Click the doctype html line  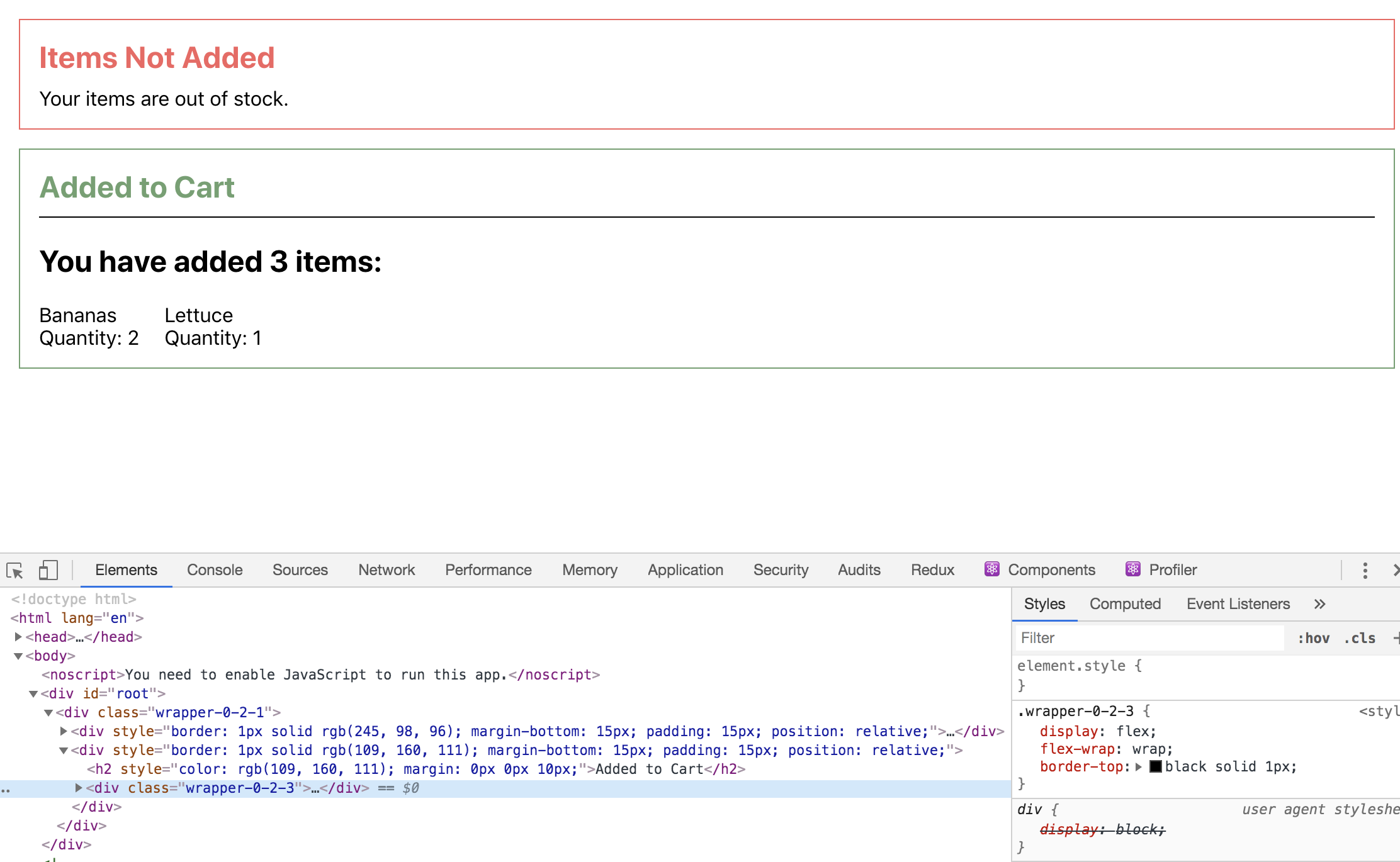(74, 599)
